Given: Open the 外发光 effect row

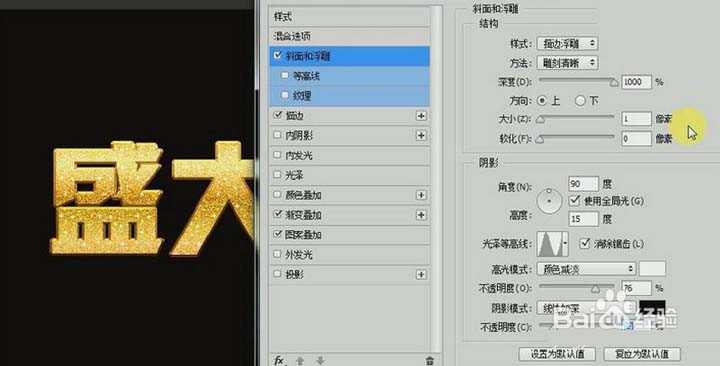Looking at the screenshot, I should (350, 254).
